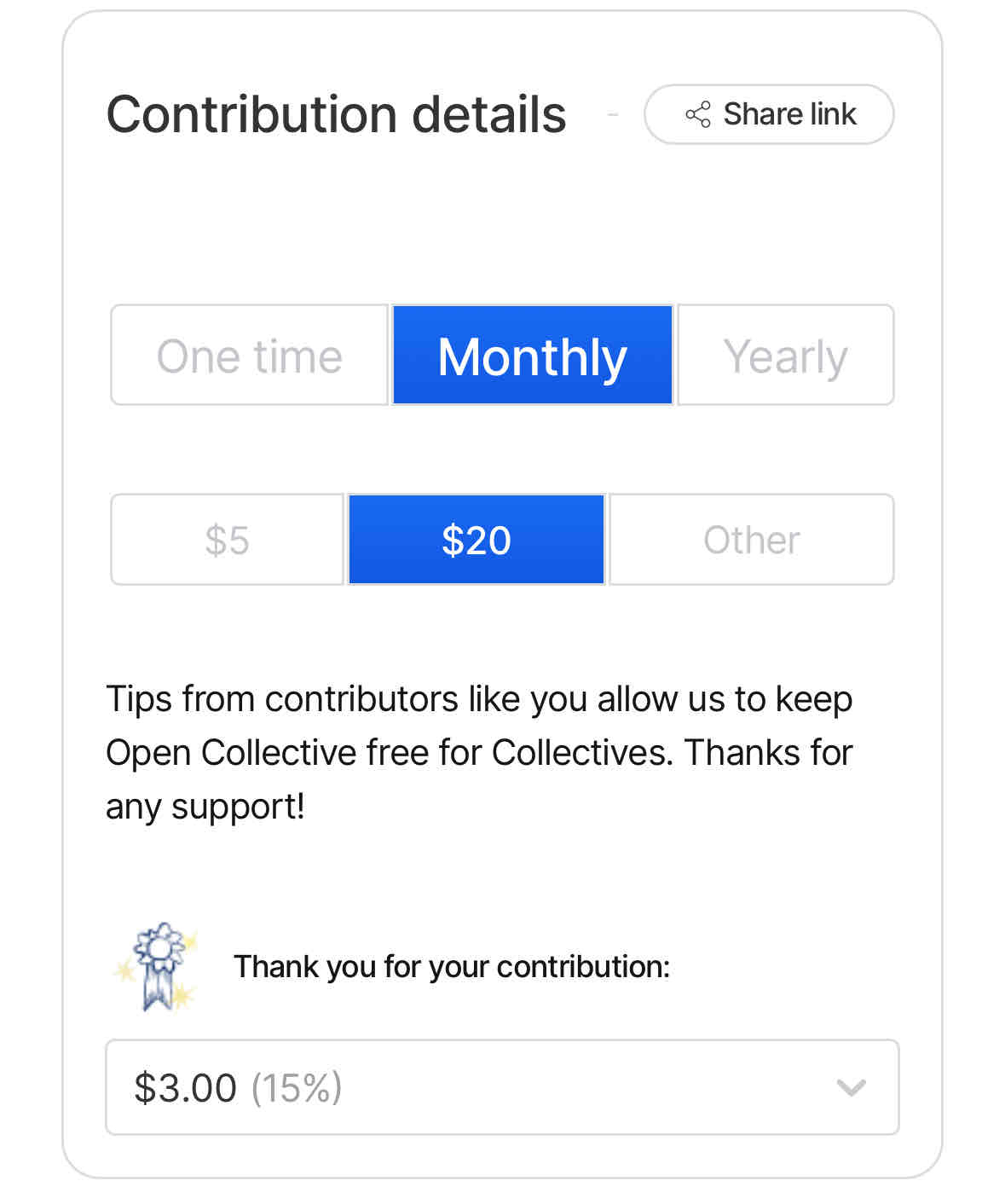
Task: Open the Share link button
Action: [x=769, y=114]
